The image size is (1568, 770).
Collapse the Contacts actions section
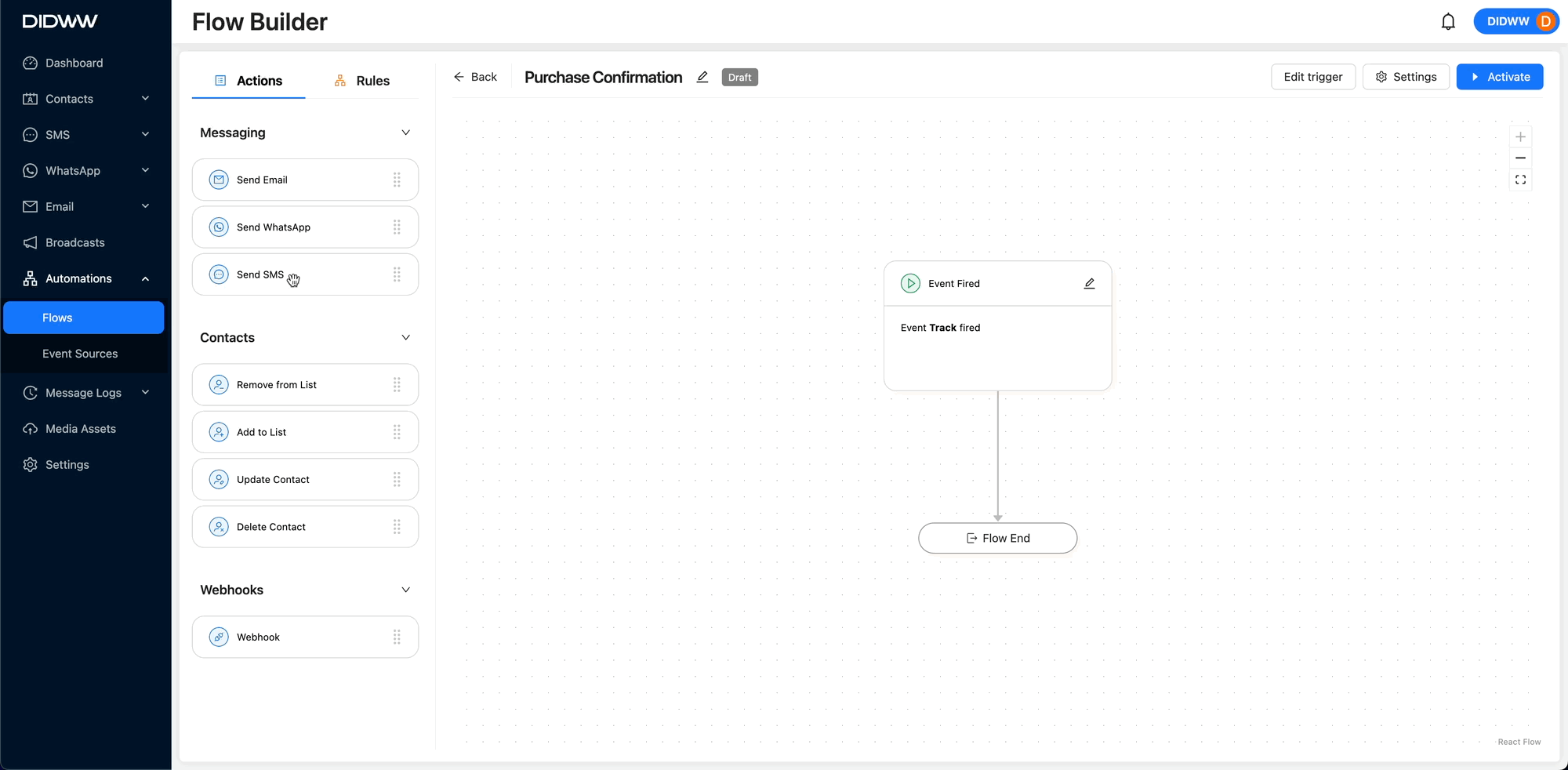(x=405, y=338)
